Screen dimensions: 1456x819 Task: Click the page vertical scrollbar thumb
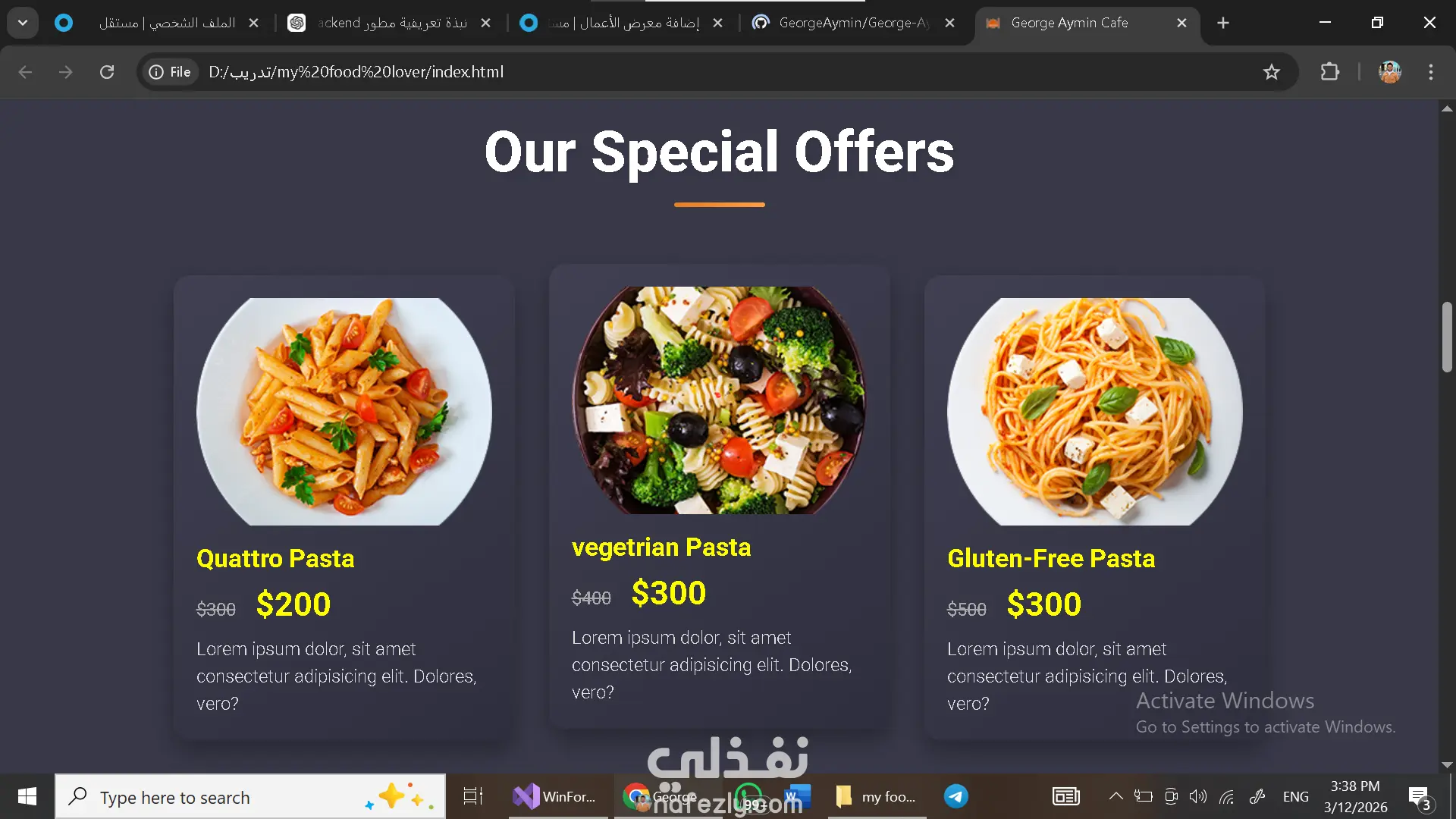click(1447, 337)
